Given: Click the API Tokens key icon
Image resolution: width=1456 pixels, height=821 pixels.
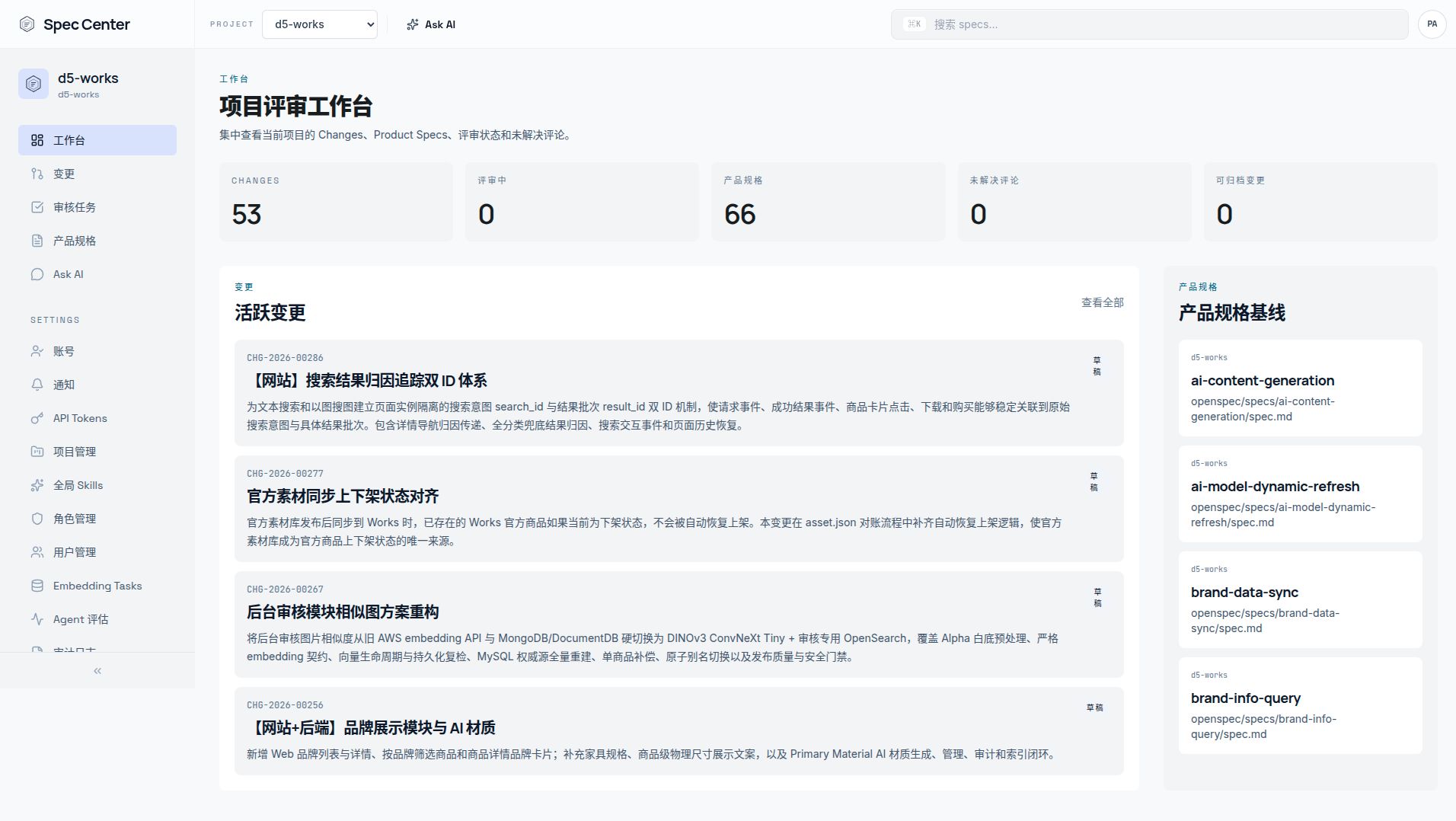Looking at the screenshot, I should pos(37,418).
